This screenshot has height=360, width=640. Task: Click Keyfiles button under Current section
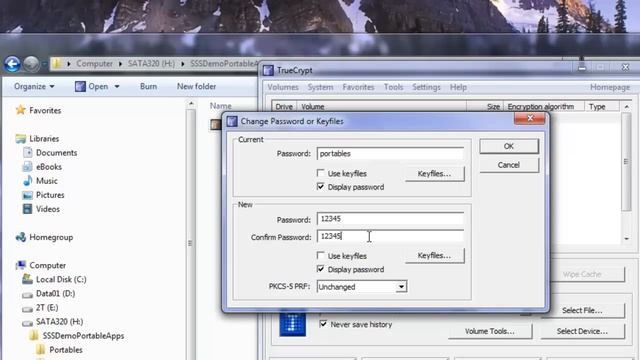click(434, 173)
